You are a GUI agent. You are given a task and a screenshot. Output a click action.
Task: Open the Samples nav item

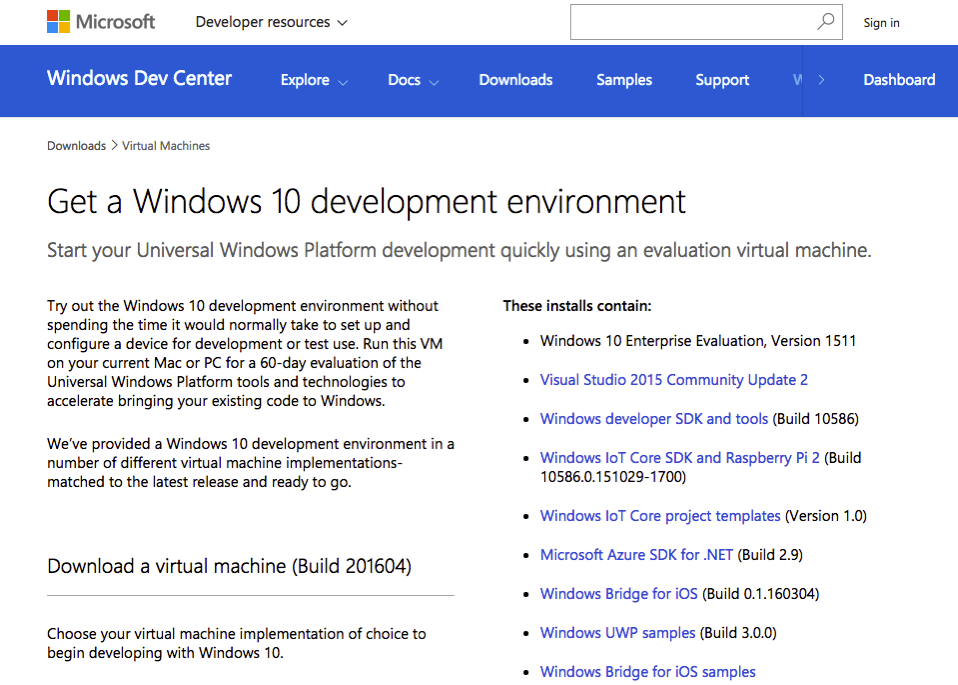coord(624,81)
